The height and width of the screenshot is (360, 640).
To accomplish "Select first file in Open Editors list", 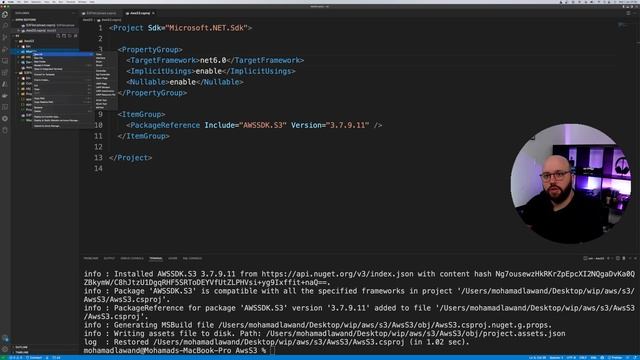I will 45,25.
